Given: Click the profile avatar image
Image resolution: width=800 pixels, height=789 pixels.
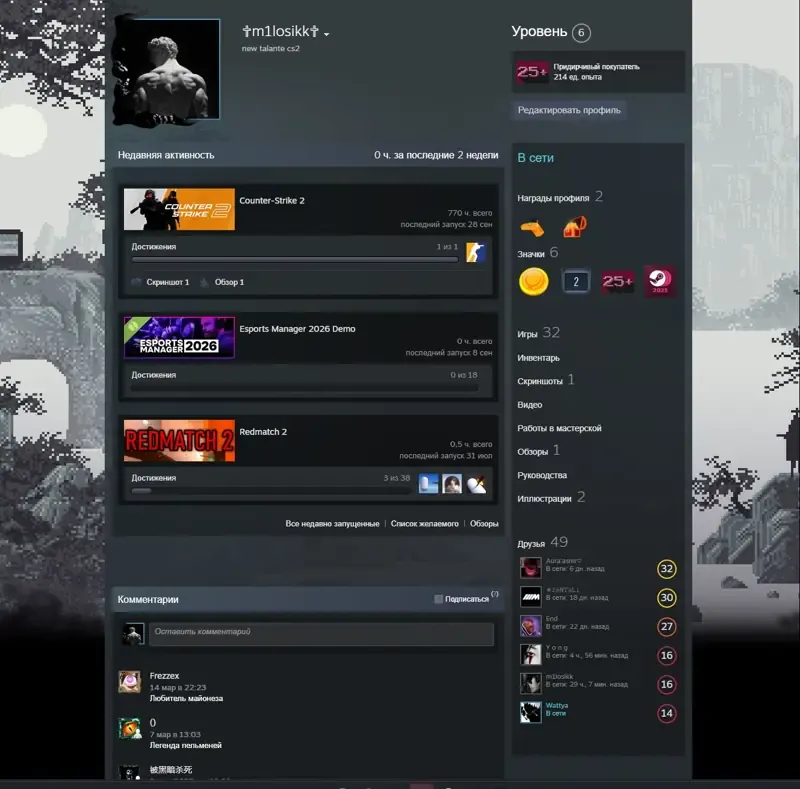Looking at the screenshot, I should [x=170, y=69].
